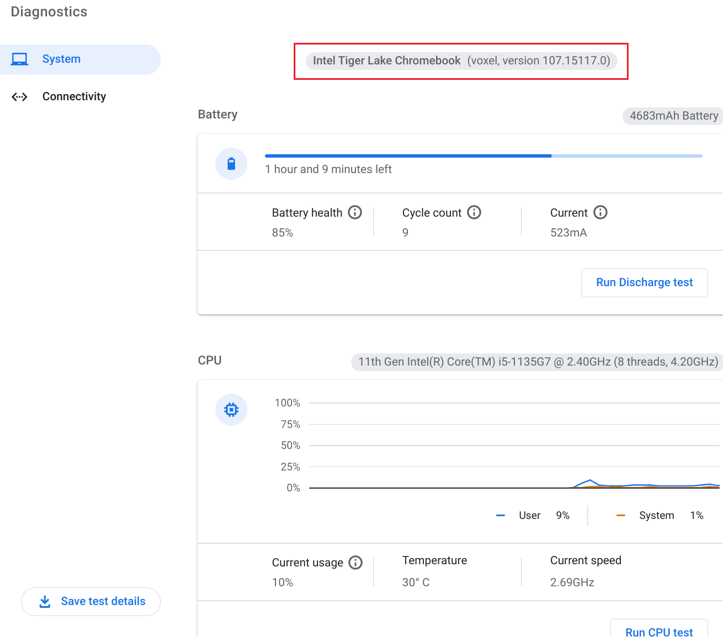Click the laptop System icon in sidebar
The height and width of the screenshot is (644, 723).
point(19,59)
